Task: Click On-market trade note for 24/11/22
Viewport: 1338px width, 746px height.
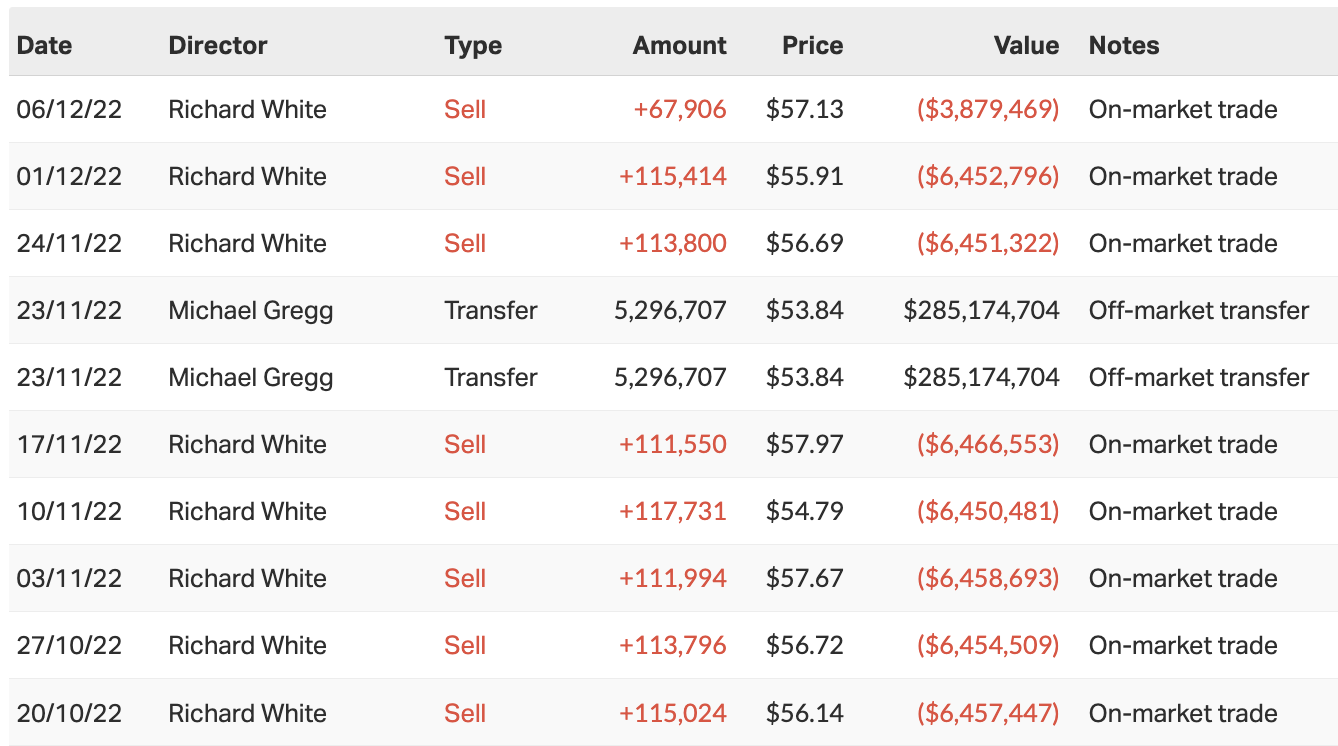Action: click(1183, 243)
